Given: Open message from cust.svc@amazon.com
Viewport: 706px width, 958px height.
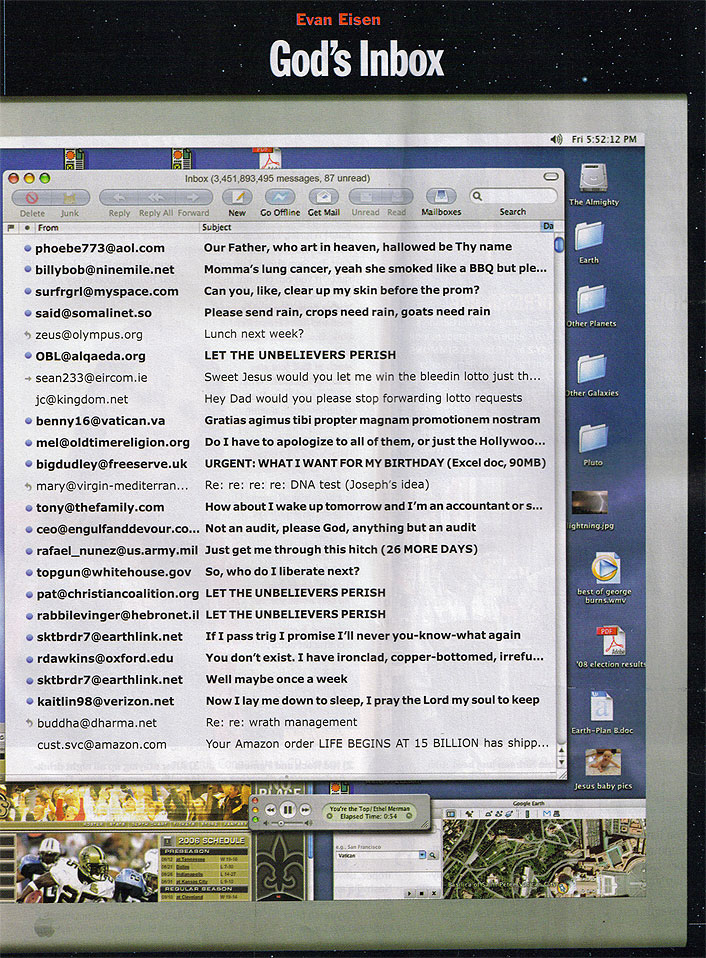Looking at the screenshot, I should pyautogui.click(x=280, y=744).
